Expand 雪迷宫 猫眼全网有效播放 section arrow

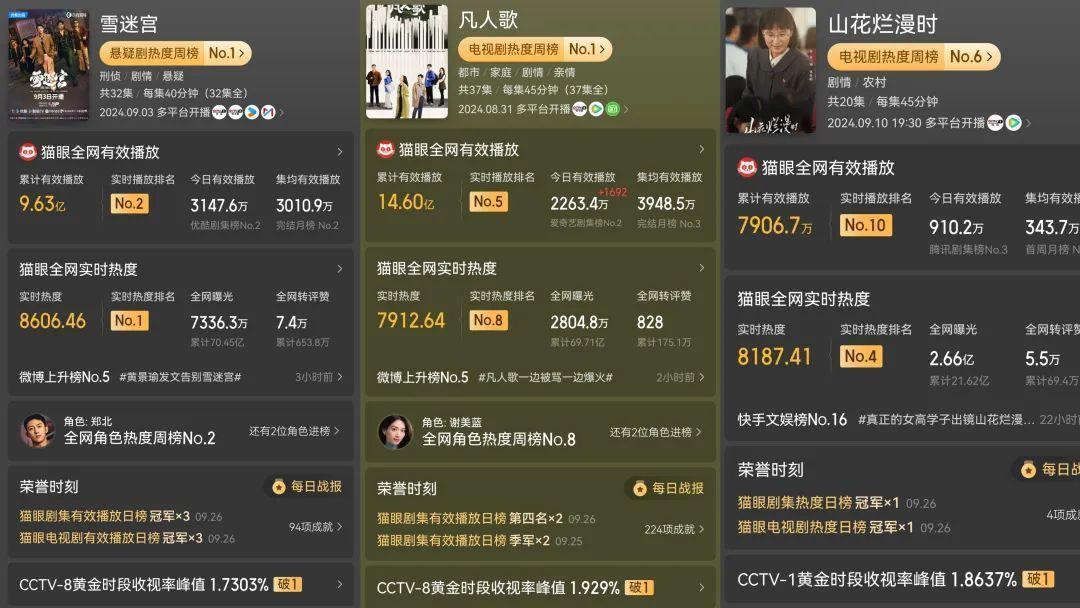(x=340, y=151)
